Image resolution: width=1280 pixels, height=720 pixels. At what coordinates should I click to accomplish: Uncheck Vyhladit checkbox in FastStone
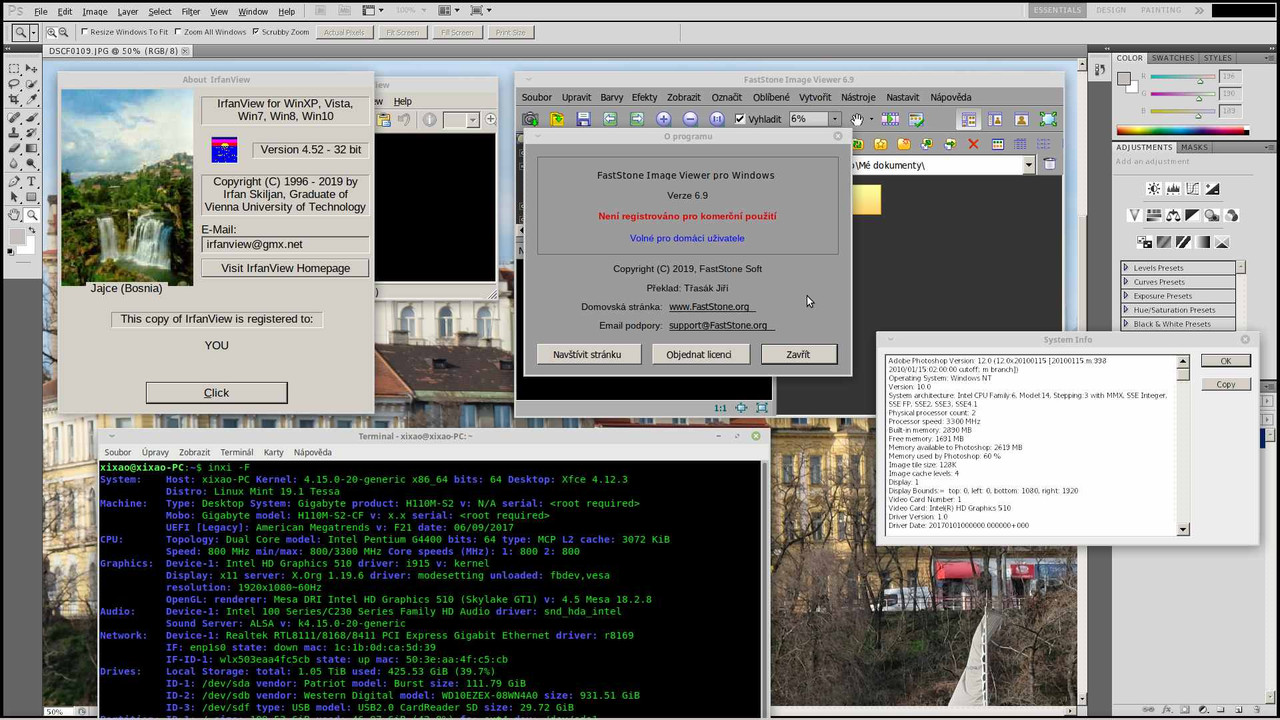click(740, 119)
